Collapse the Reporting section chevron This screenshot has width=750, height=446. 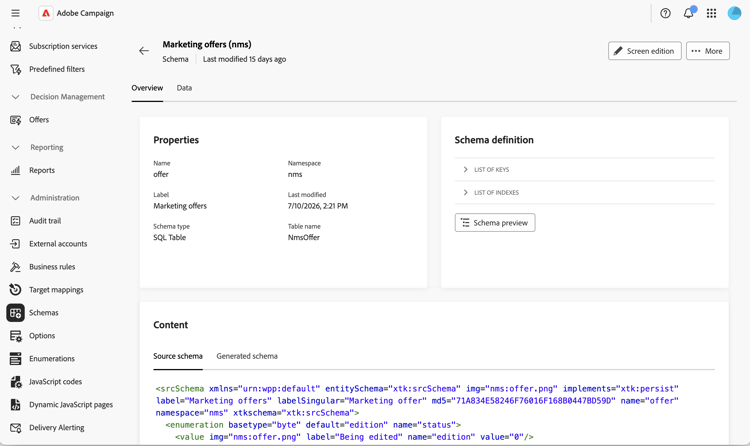[x=15, y=147]
